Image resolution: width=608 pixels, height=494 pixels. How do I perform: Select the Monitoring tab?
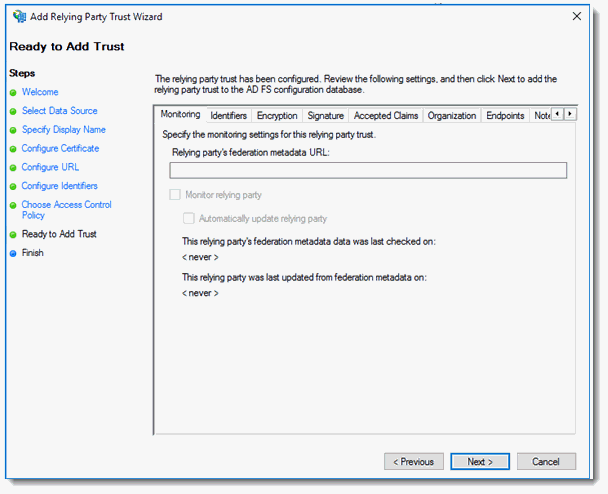(x=180, y=115)
